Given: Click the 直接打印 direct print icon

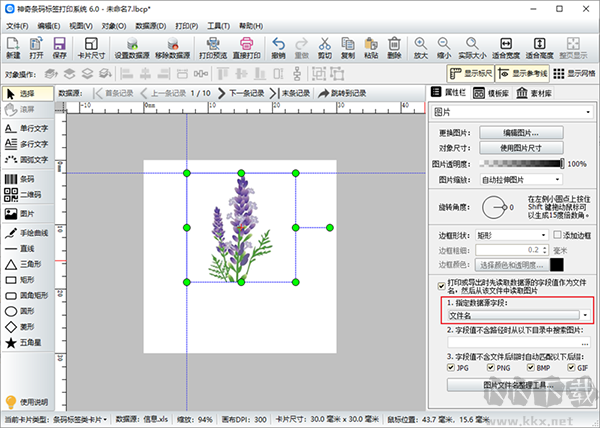Looking at the screenshot, I should click(x=246, y=48).
